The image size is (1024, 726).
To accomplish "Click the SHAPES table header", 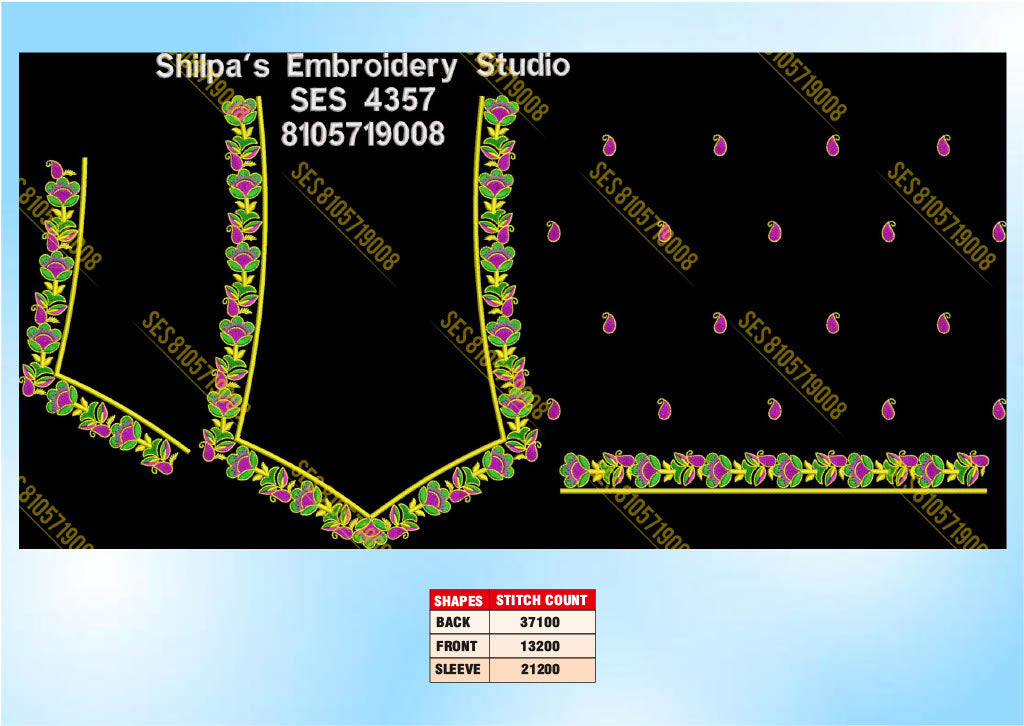I will pyautogui.click(x=458, y=600).
